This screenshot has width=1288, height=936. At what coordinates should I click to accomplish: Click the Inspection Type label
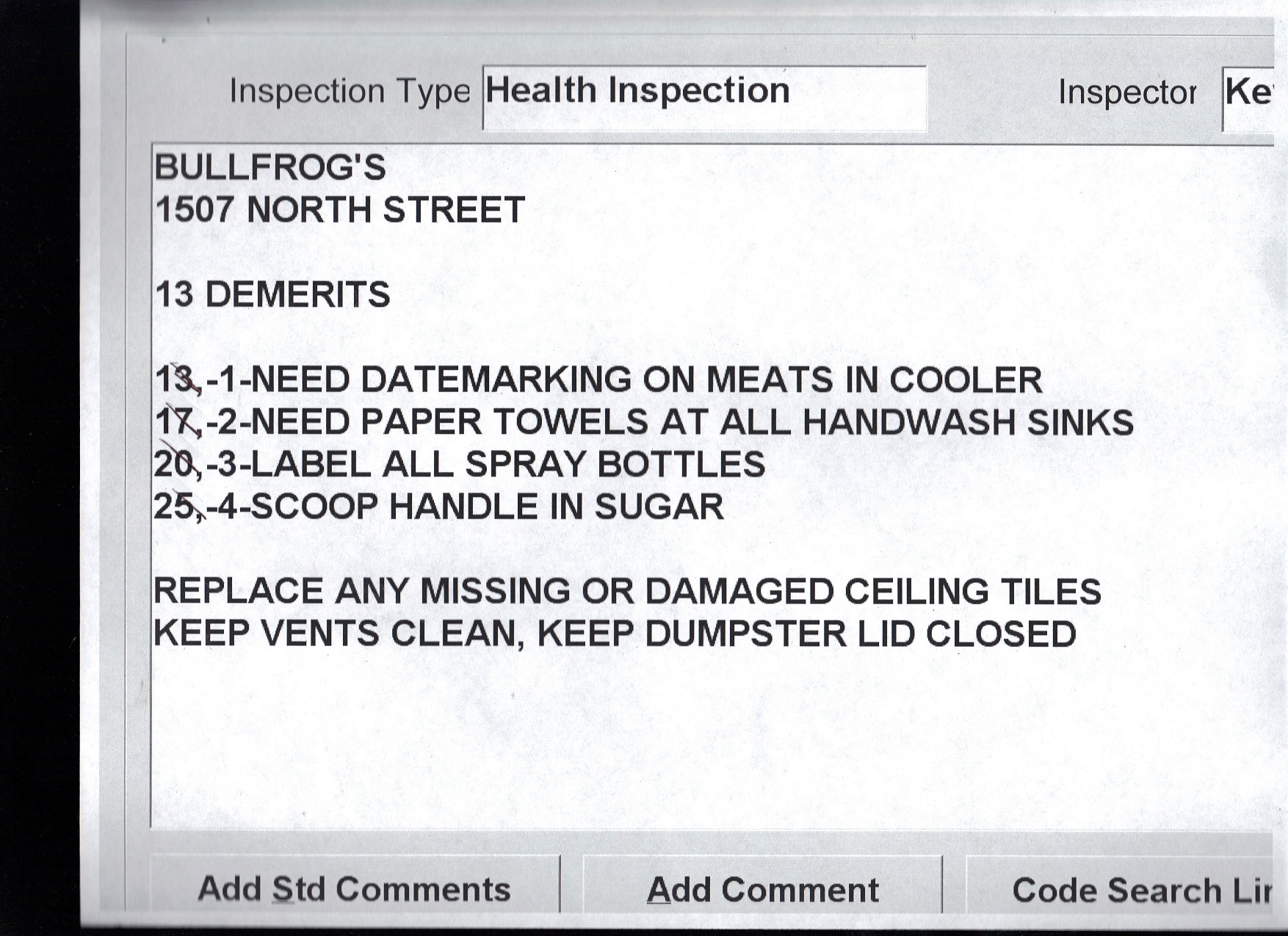point(349,92)
